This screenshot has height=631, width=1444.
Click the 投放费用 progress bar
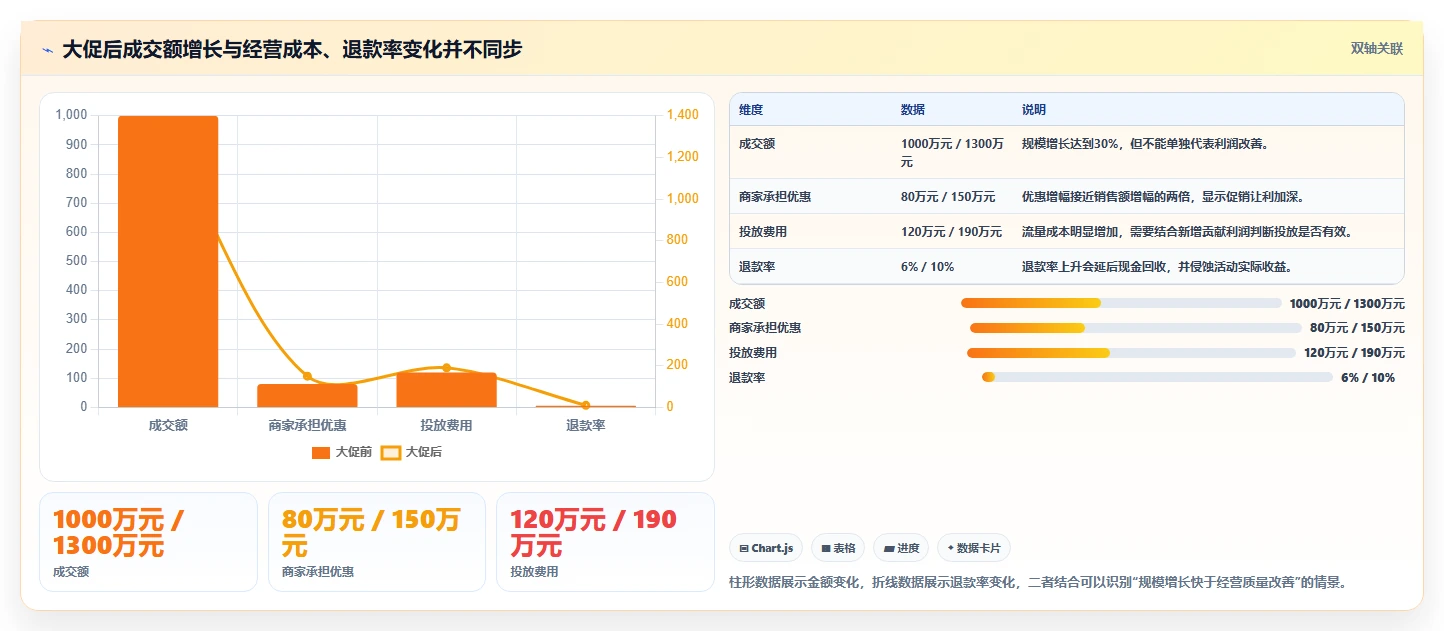1131,352
